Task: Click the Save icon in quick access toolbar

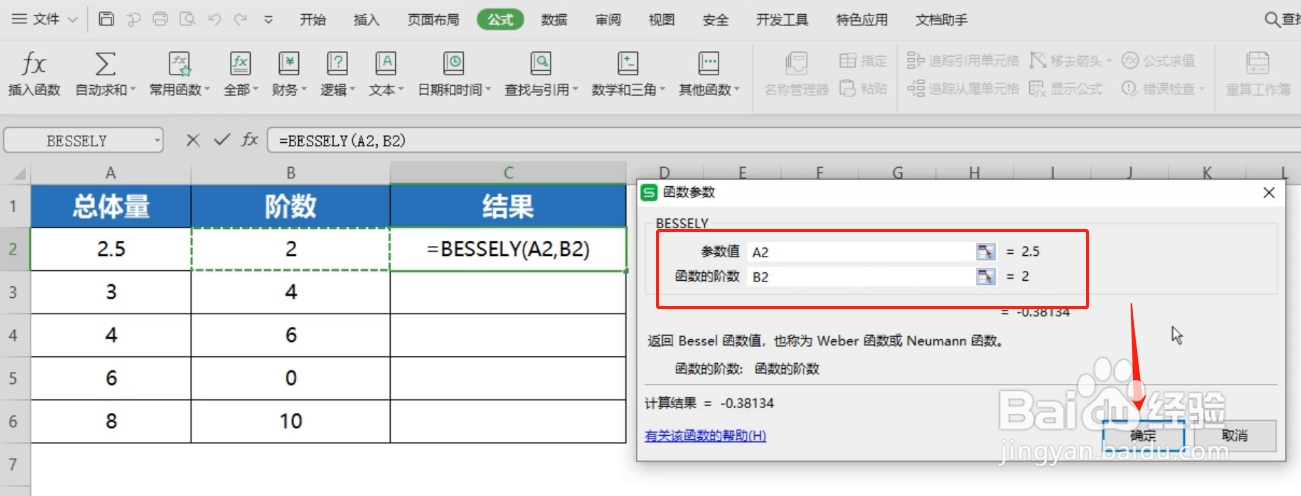Action: click(107, 19)
